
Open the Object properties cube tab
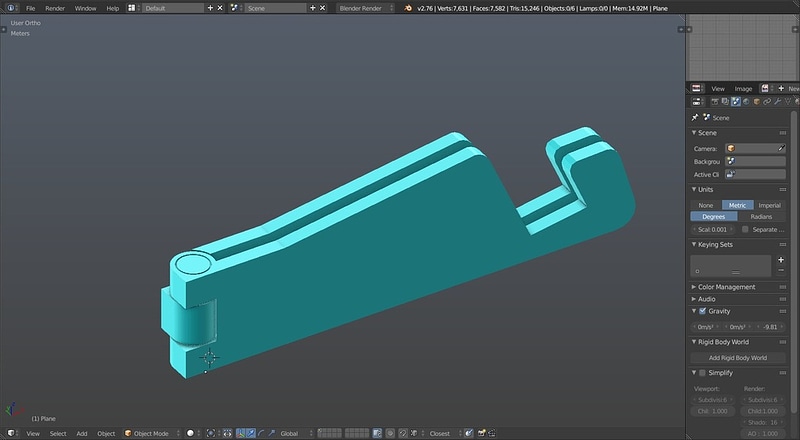tap(757, 102)
